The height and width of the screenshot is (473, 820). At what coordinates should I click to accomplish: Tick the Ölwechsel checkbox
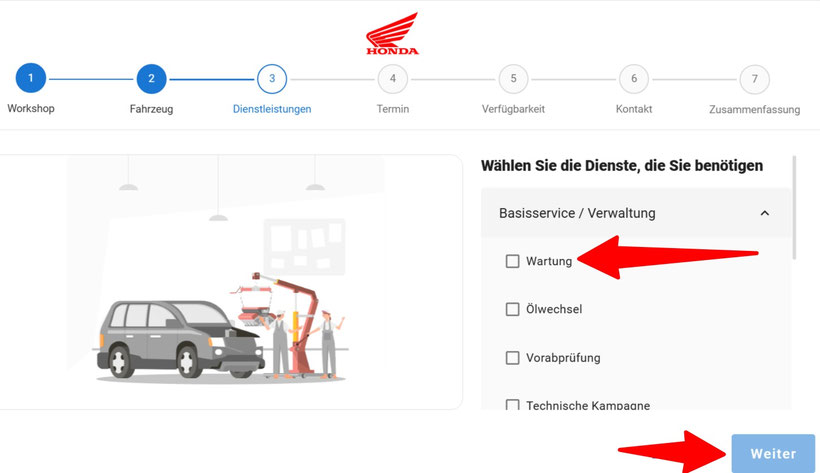pyautogui.click(x=512, y=309)
